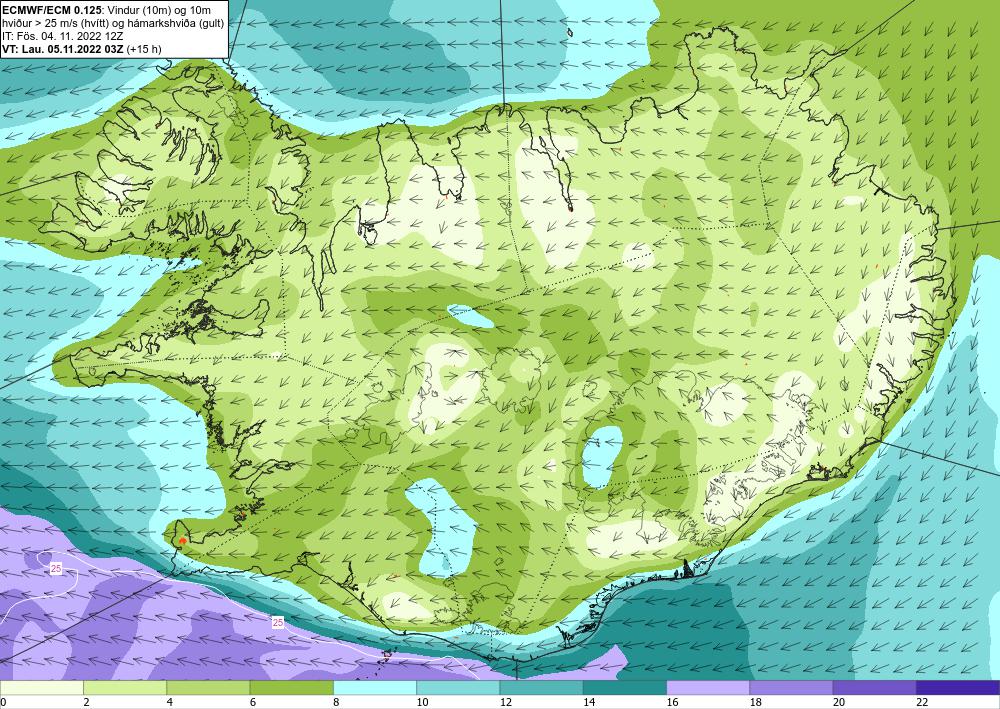This screenshot has height=709, width=1000.
Task: Click the legend value "14"
Action: (x=589, y=703)
